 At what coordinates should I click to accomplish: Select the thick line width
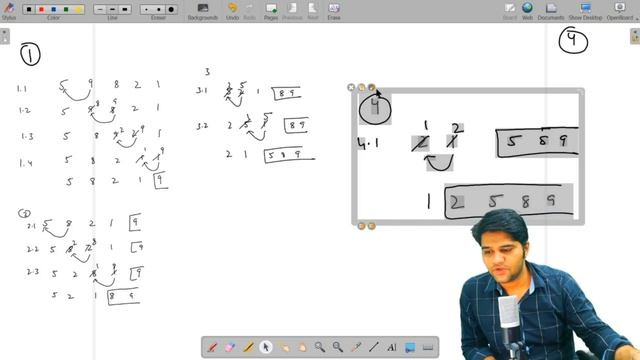(x=125, y=9)
